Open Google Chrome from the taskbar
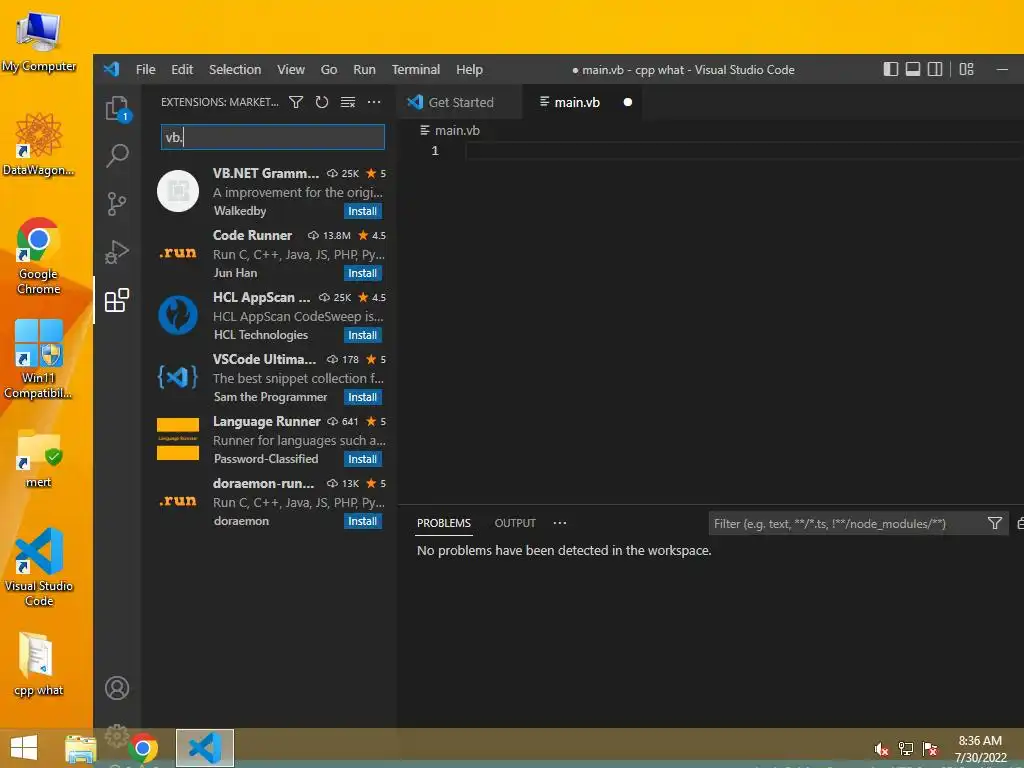This screenshot has width=1024, height=768. (x=143, y=748)
